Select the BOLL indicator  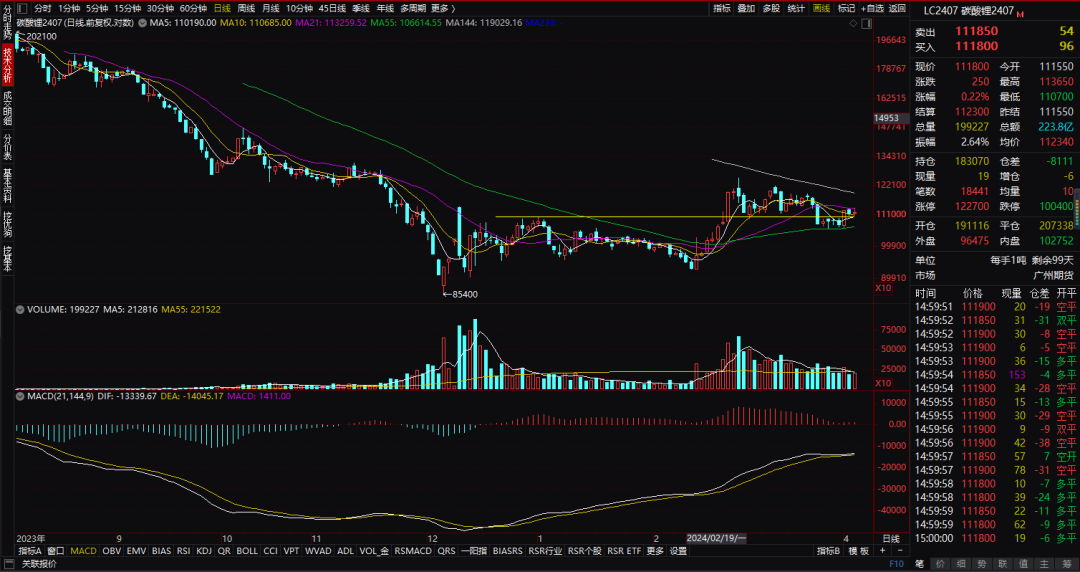247,551
